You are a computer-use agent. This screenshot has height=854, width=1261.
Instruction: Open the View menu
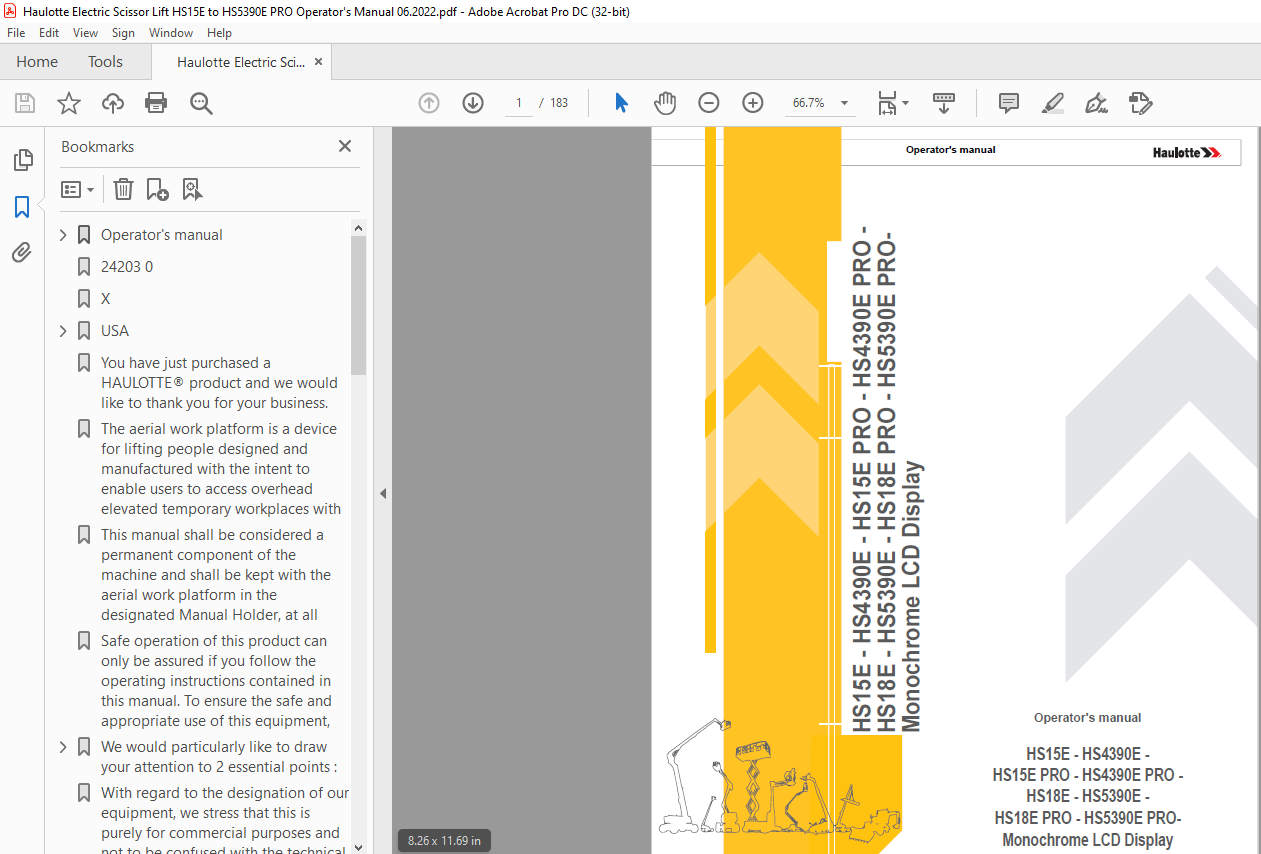(x=85, y=33)
